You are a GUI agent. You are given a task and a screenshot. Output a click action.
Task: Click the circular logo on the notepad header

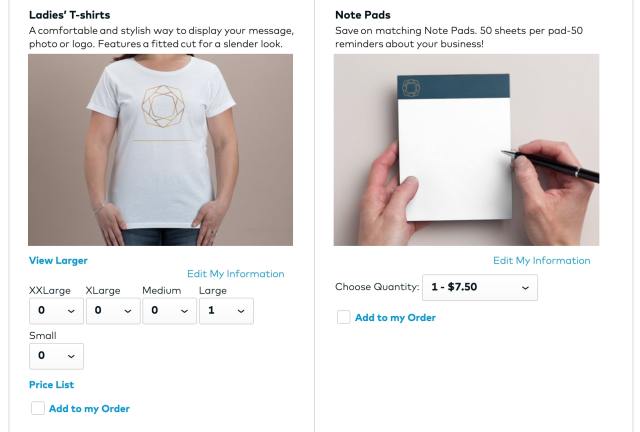coord(410,88)
